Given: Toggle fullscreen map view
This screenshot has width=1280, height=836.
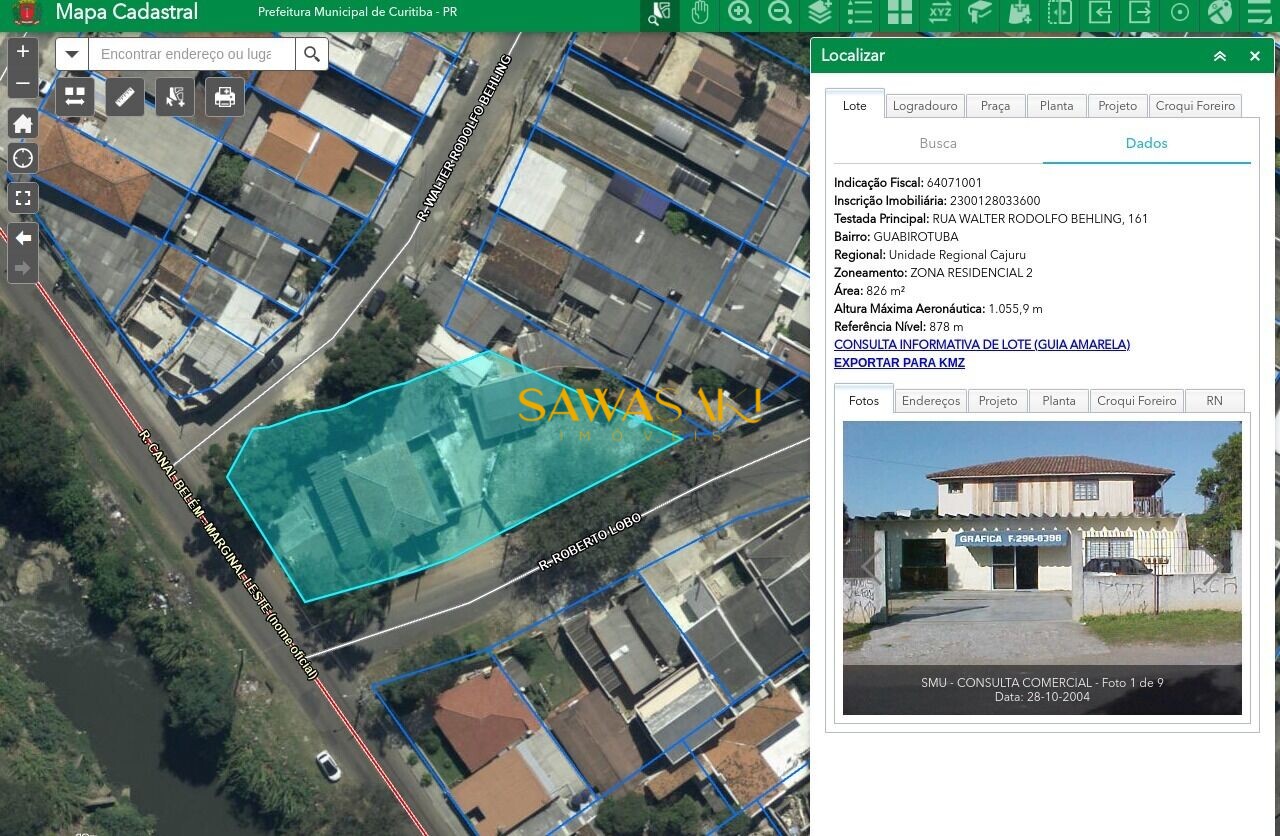Looking at the screenshot, I should (23, 198).
